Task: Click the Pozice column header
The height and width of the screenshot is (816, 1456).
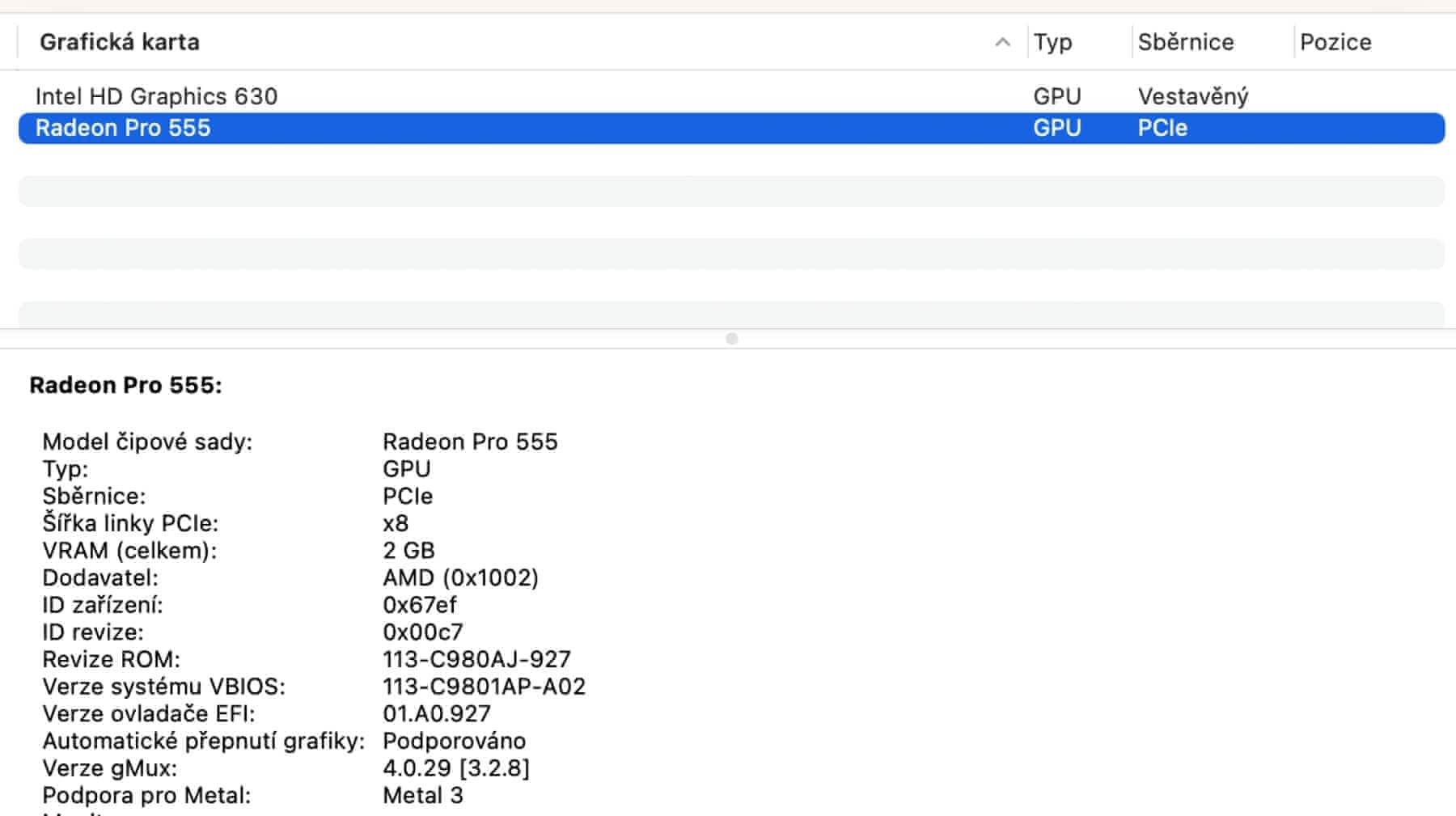Action: [x=1335, y=42]
